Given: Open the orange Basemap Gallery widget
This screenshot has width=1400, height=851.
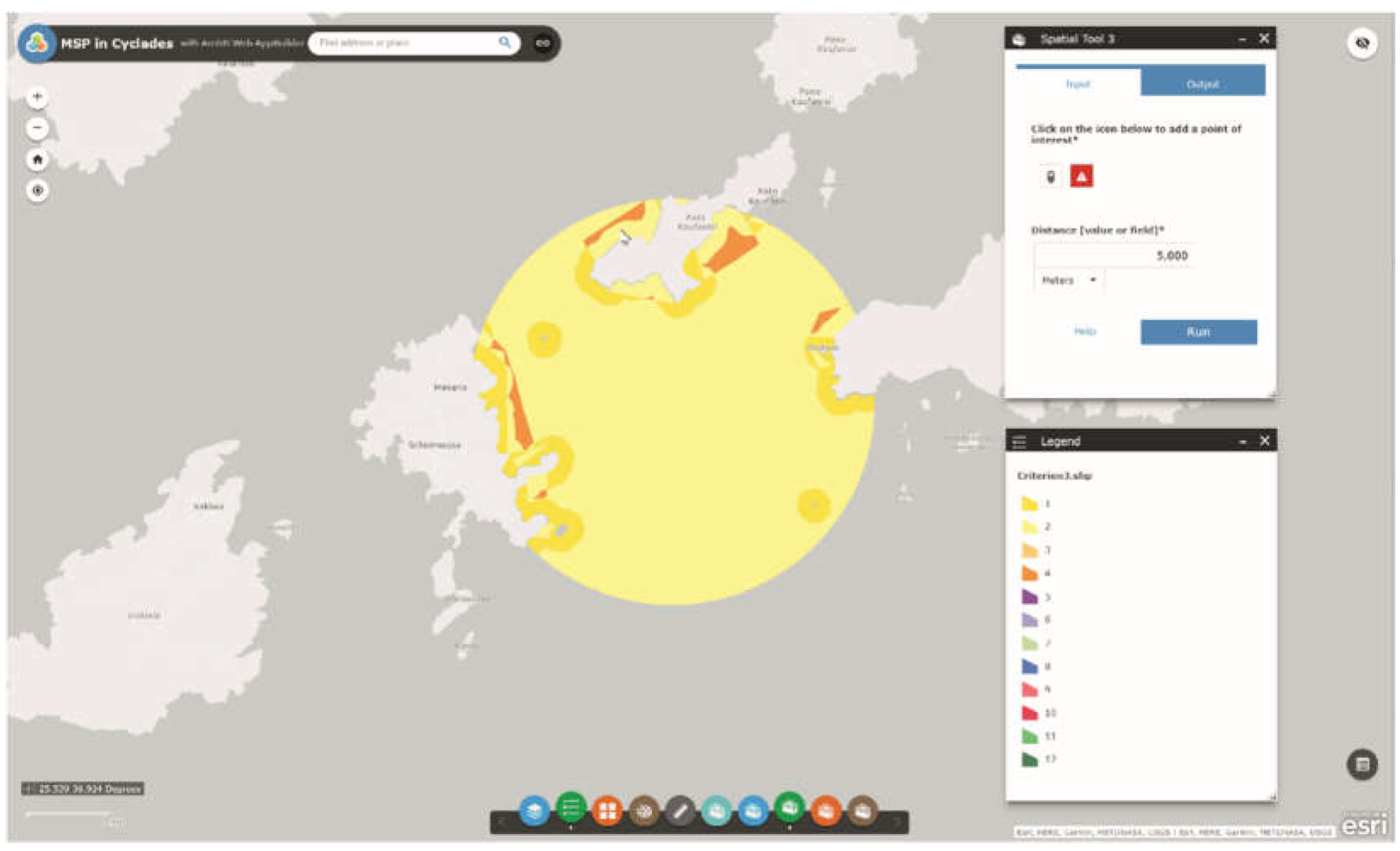Looking at the screenshot, I should click(x=607, y=811).
